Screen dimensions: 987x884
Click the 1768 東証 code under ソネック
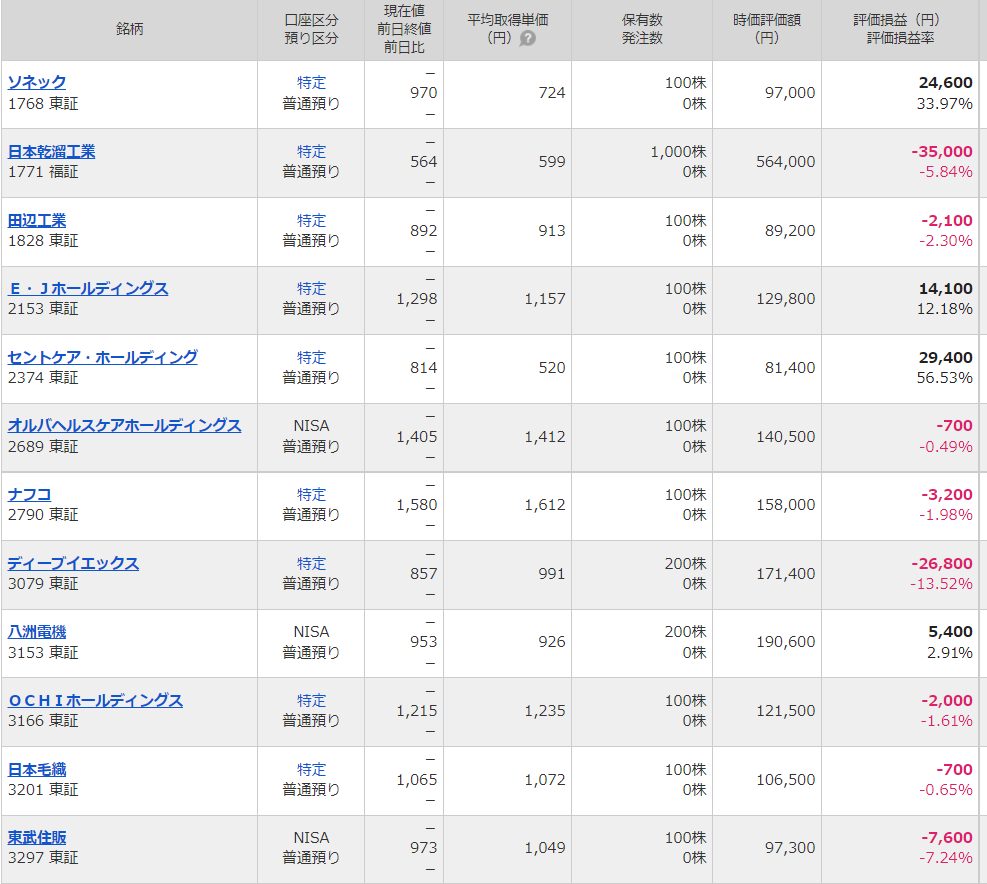(x=43, y=104)
